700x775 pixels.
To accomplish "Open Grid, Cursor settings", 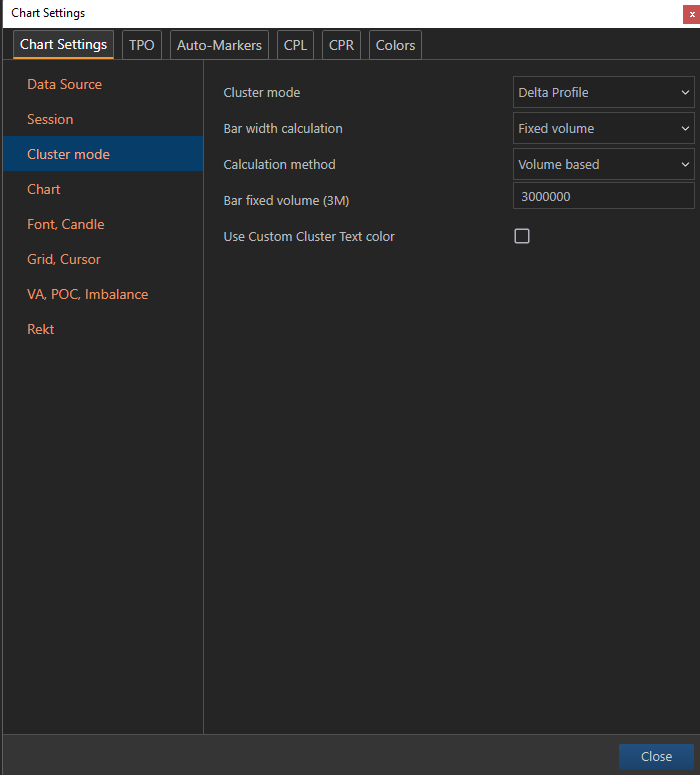I will (103, 259).
